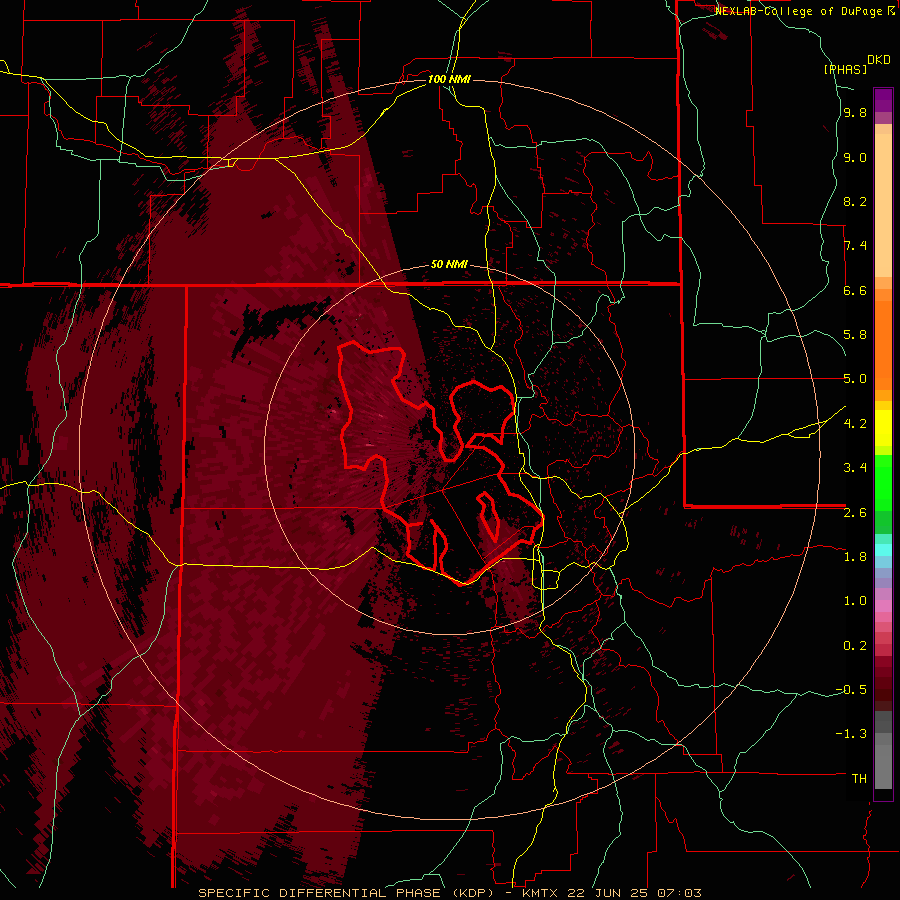Image resolution: width=900 pixels, height=900 pixels.
Task: Click the 100 NMI range ring label
Action: (x=449, y=79)
